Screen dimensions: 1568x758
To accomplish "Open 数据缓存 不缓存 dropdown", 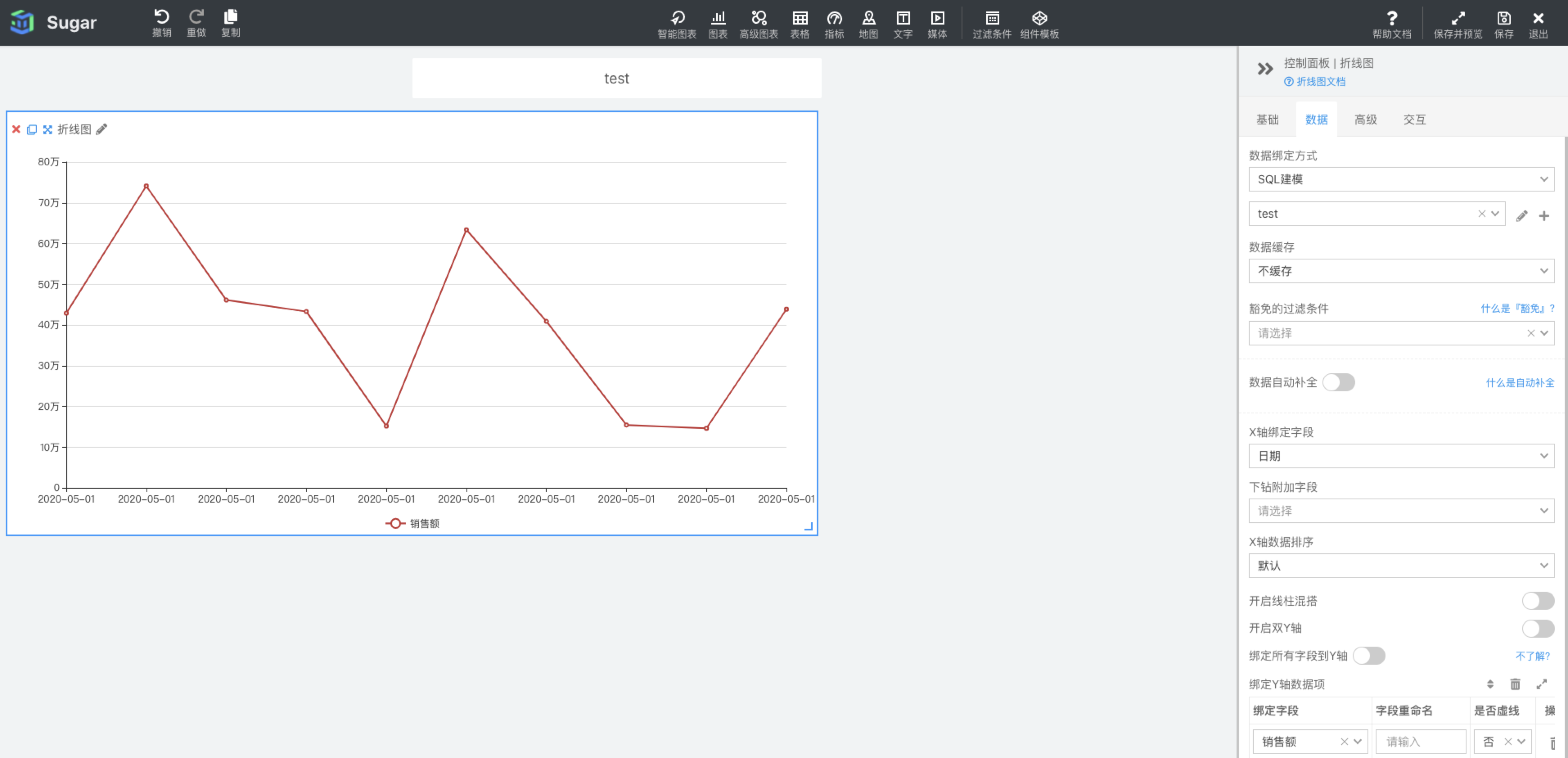I will pyautogui.click(x=1401, y=271).
